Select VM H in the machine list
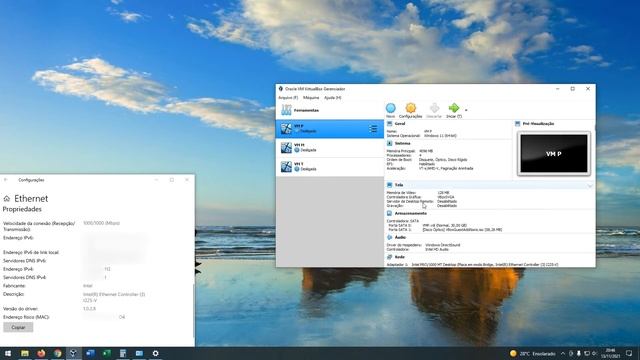 point(330,147)
